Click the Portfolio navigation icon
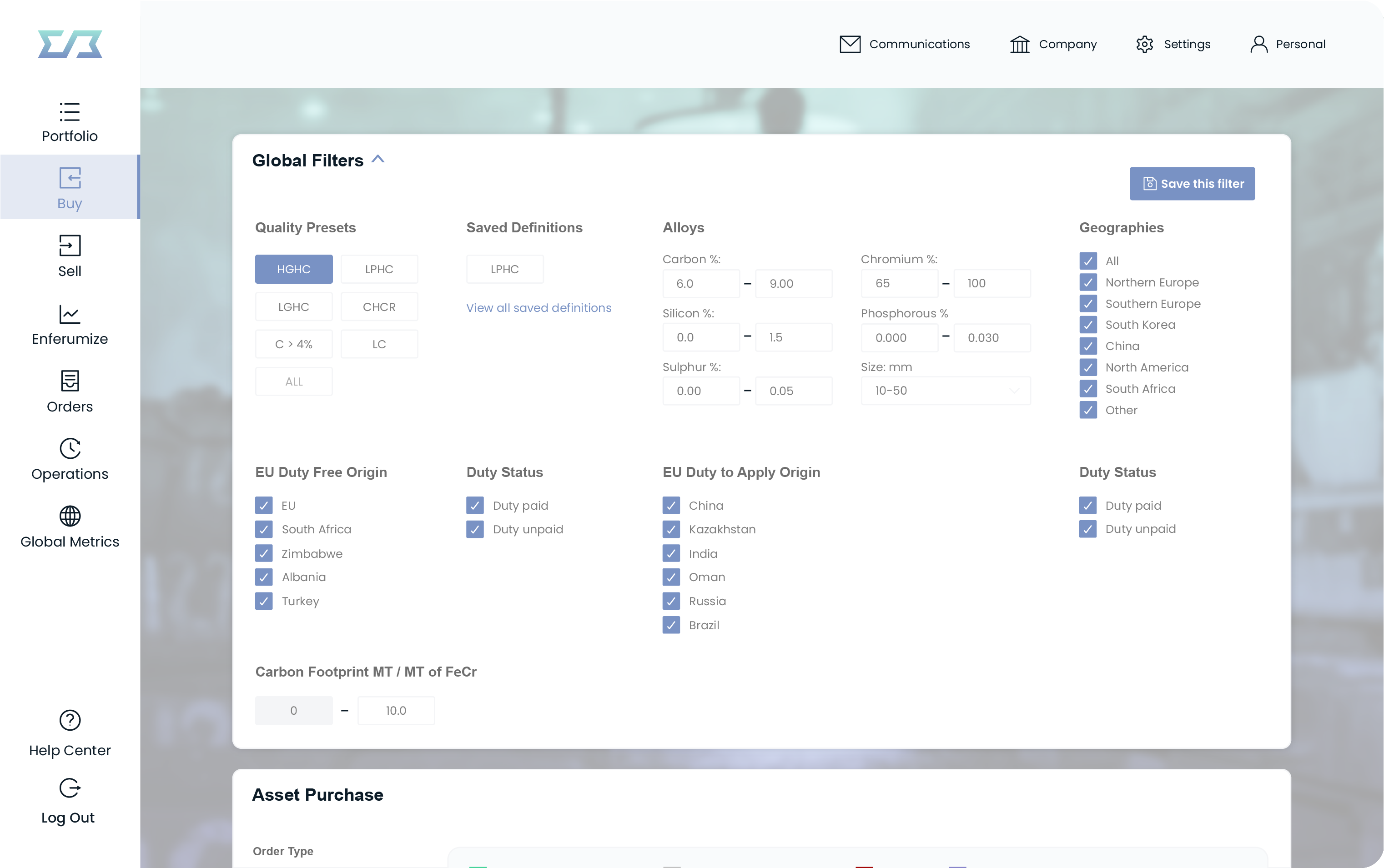 pyautogui.click(x=69, y=111)
